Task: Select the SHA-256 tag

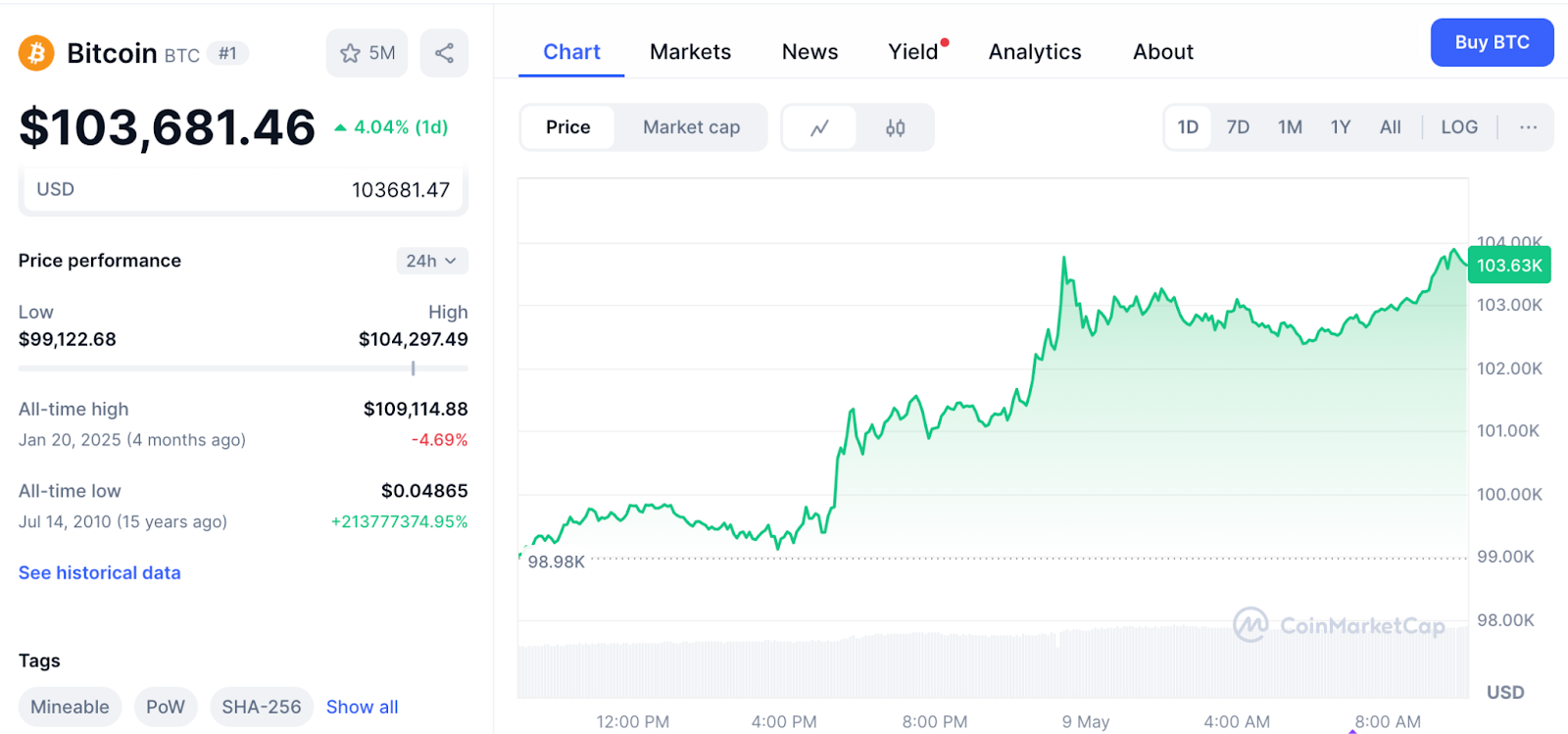Action: (261, 707)
